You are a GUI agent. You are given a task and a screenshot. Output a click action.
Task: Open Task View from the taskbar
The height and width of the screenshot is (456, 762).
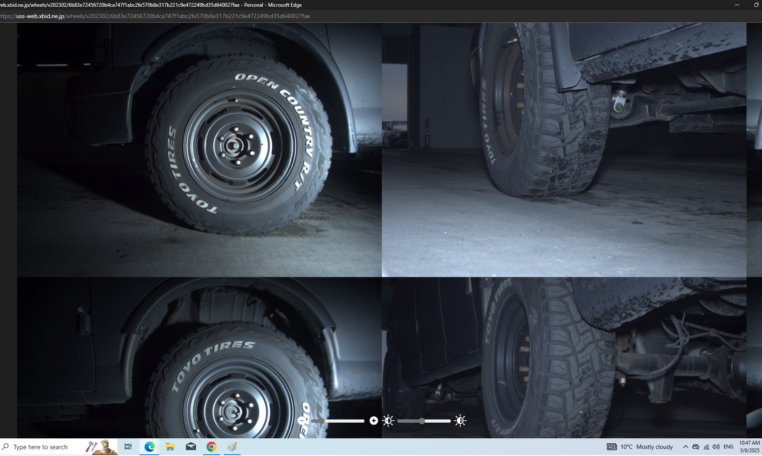click(x=128, y=447)
